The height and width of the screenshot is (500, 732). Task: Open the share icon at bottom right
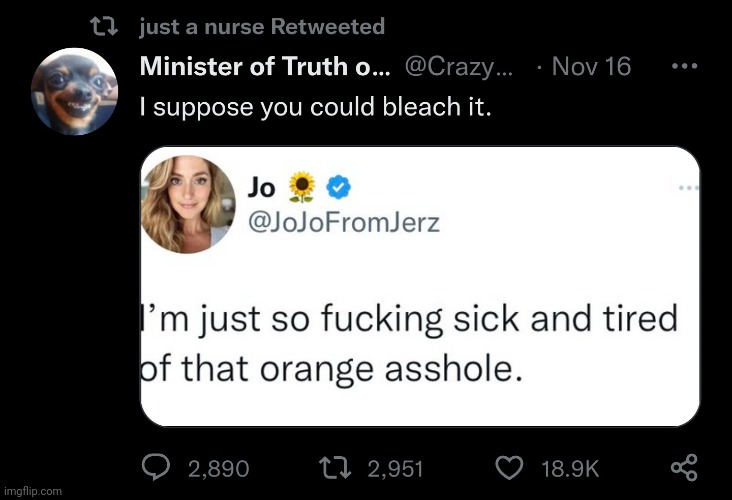click(x=683, y=467)
